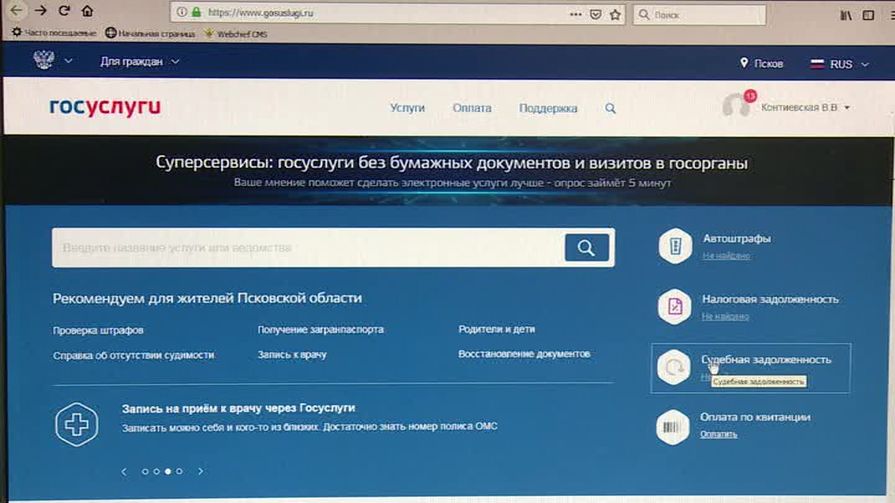Show next slide with right carousel arrow

click(x=200, y=471)
